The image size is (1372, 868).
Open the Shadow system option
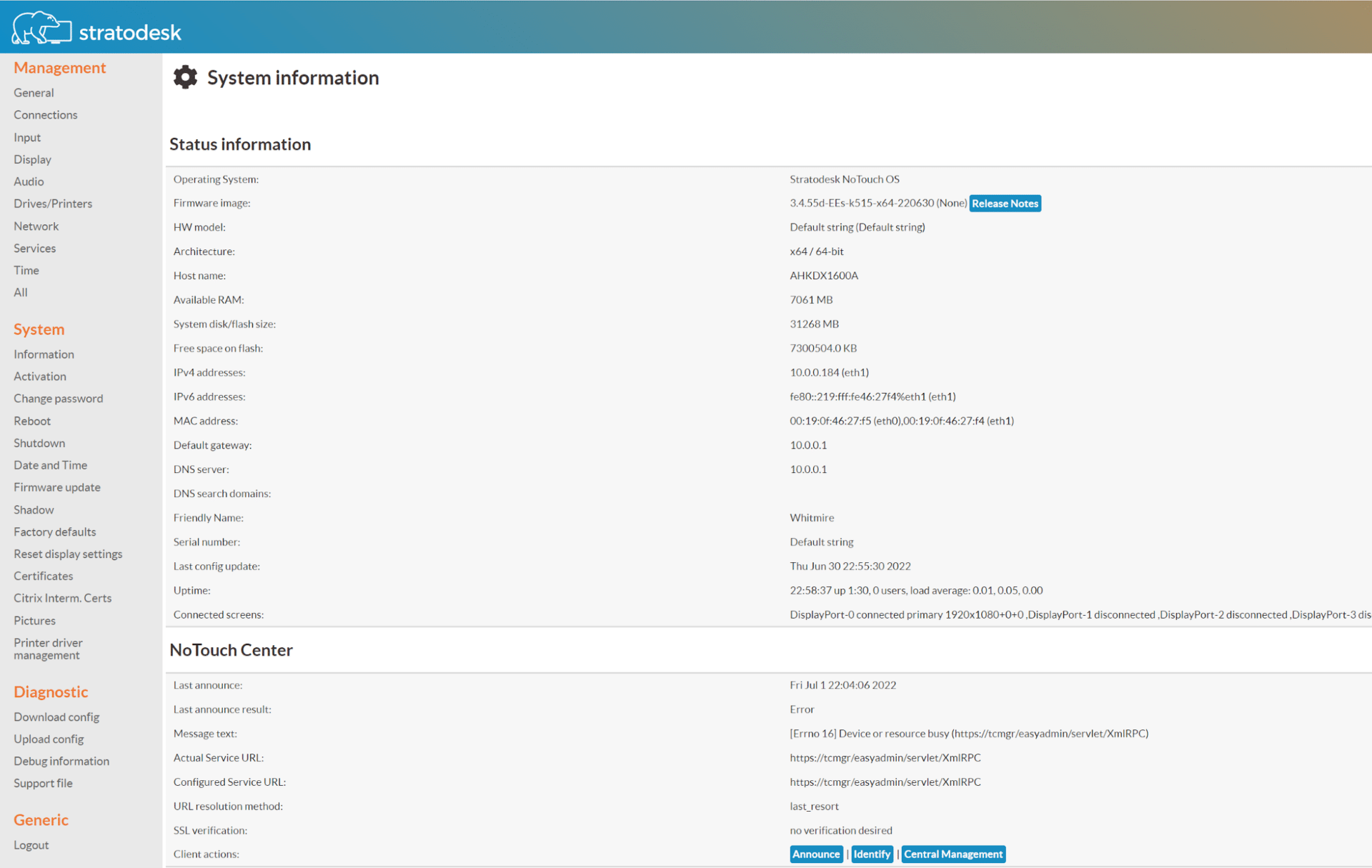pos(34,509)
